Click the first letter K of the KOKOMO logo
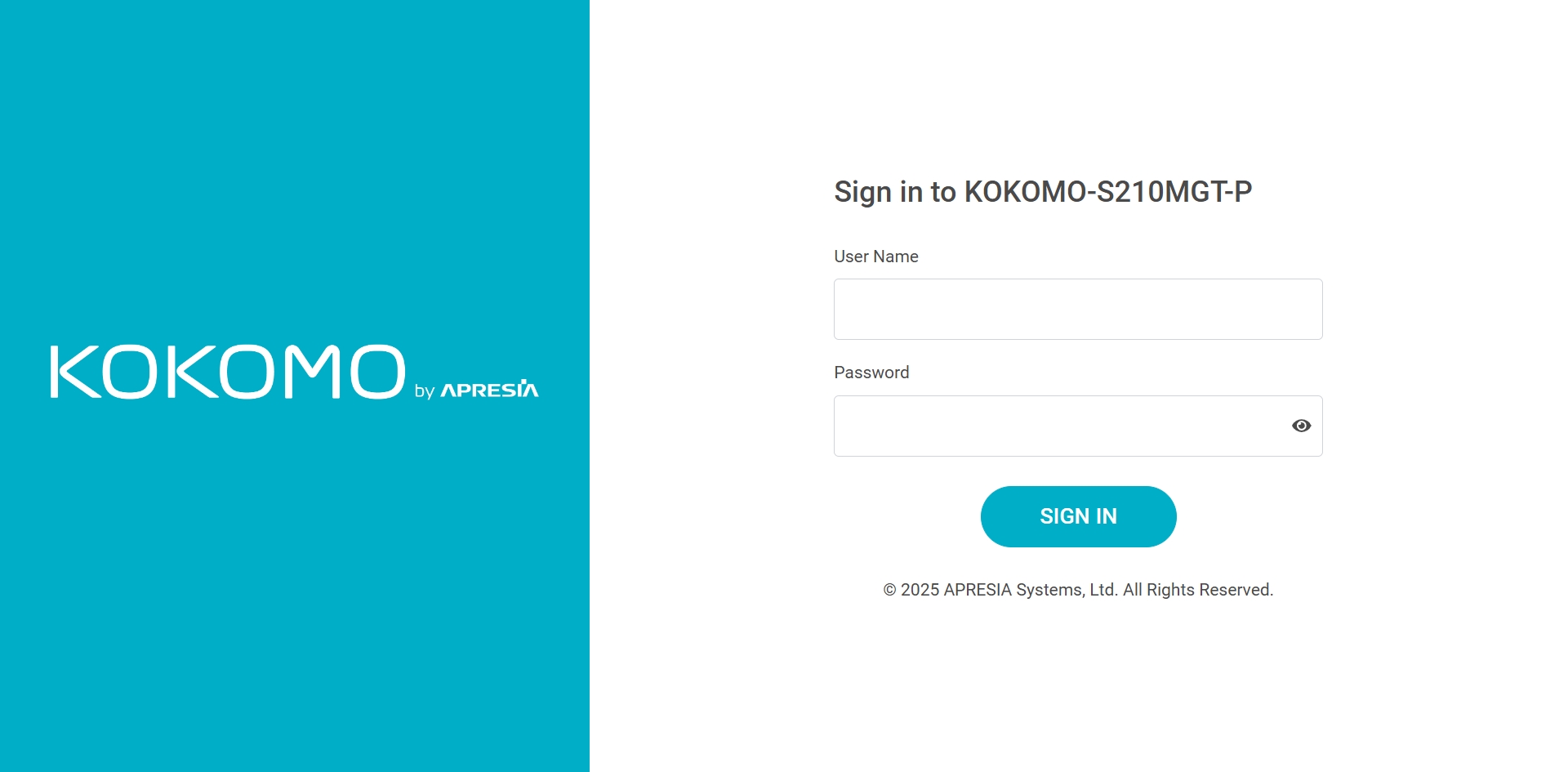Screen dimensions: 1568x772 point(75,373)
